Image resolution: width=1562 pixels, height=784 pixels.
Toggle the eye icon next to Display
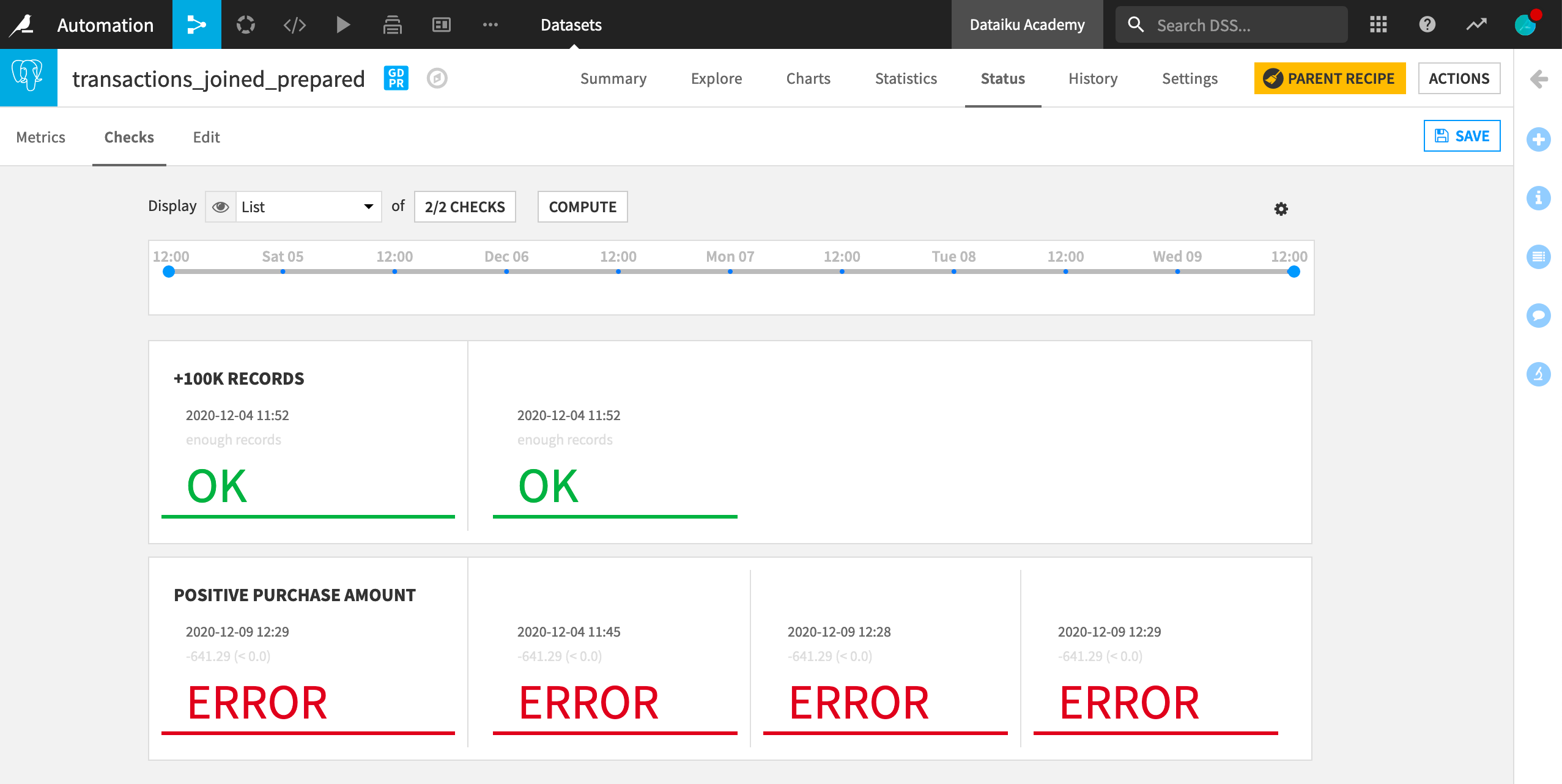(221, 207)
